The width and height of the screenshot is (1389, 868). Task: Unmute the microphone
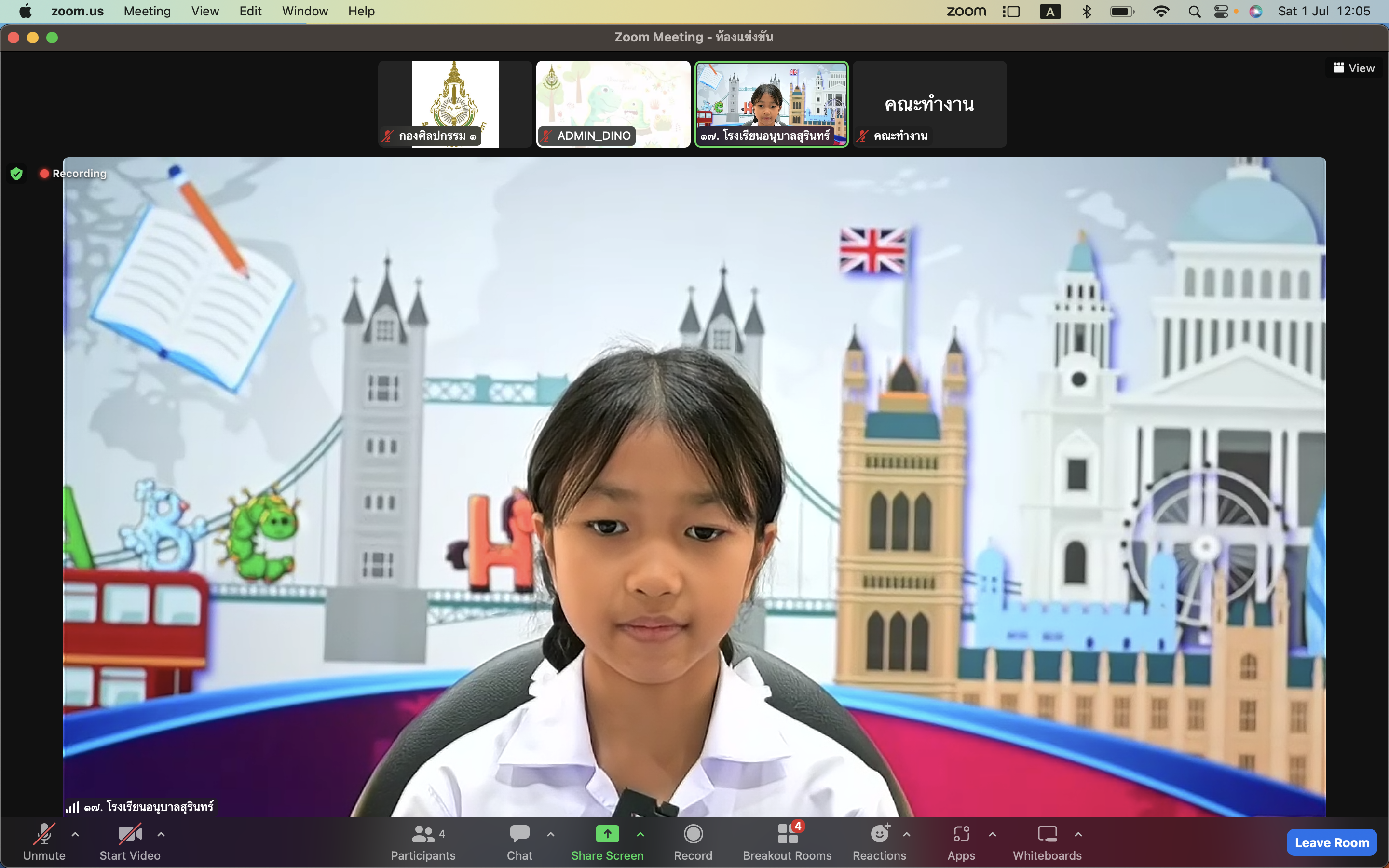coord(44,841)
